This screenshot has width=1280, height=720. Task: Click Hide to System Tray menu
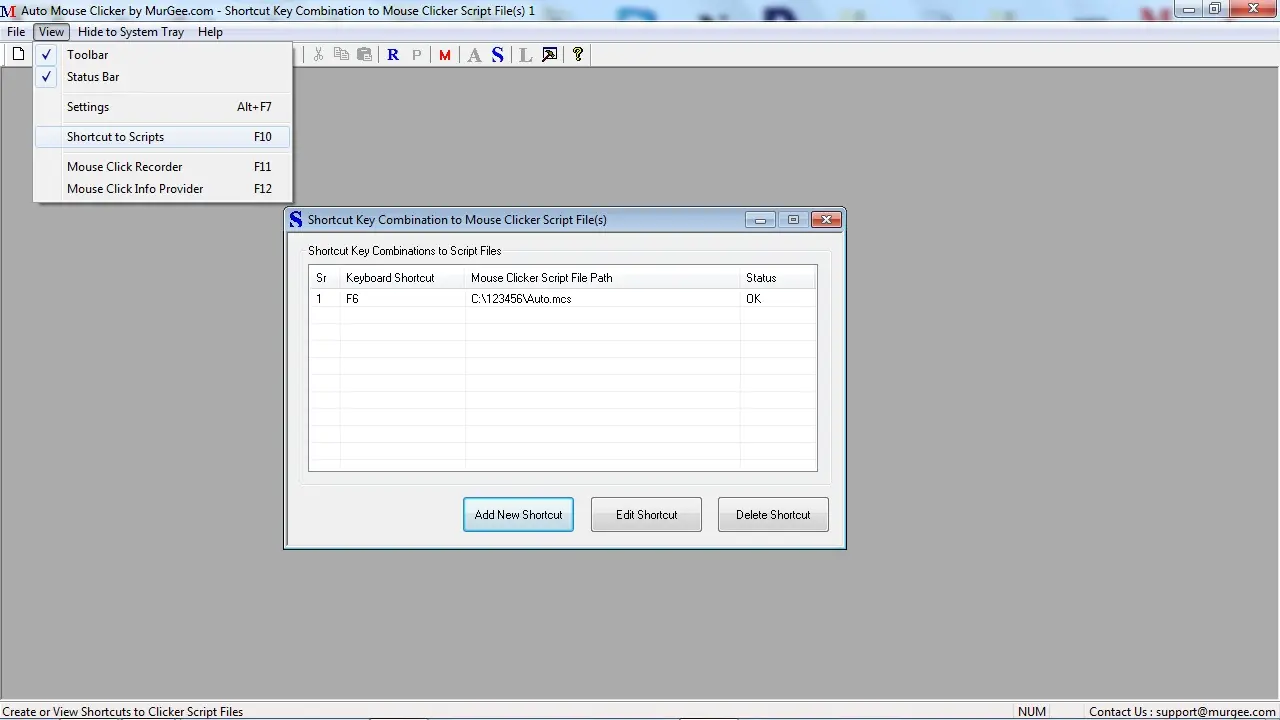coord(131,32)
